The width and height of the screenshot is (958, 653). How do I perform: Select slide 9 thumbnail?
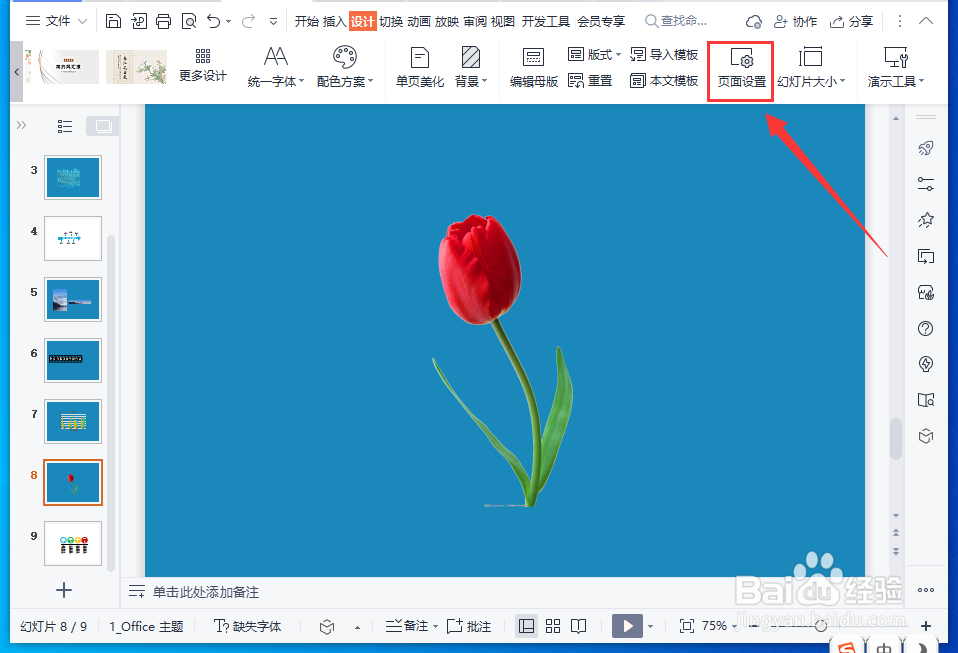click(73, 543)
